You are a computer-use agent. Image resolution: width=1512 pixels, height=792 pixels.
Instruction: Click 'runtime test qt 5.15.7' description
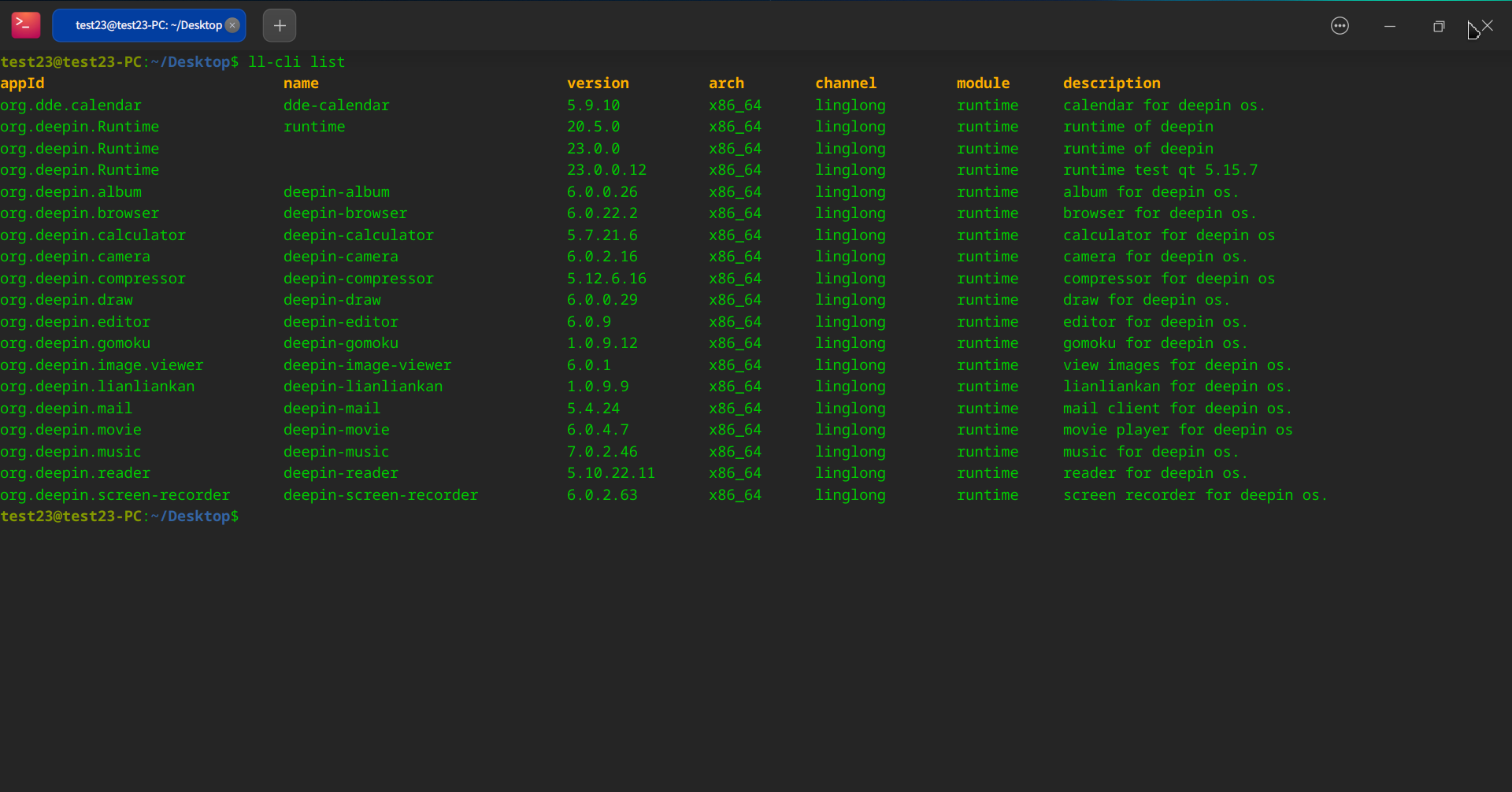pyautogui.click(x=1161, y=170)
